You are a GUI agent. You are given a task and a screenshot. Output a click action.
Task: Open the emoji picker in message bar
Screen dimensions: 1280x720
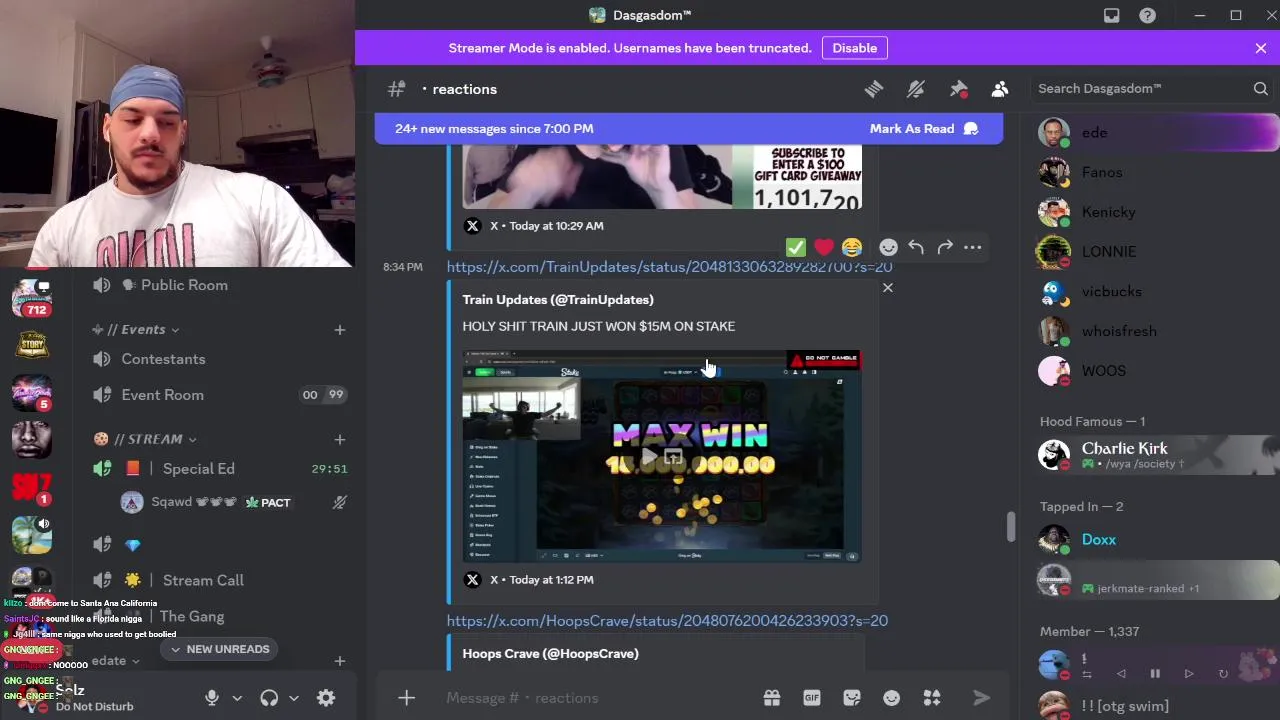click(x=892, y=698)
